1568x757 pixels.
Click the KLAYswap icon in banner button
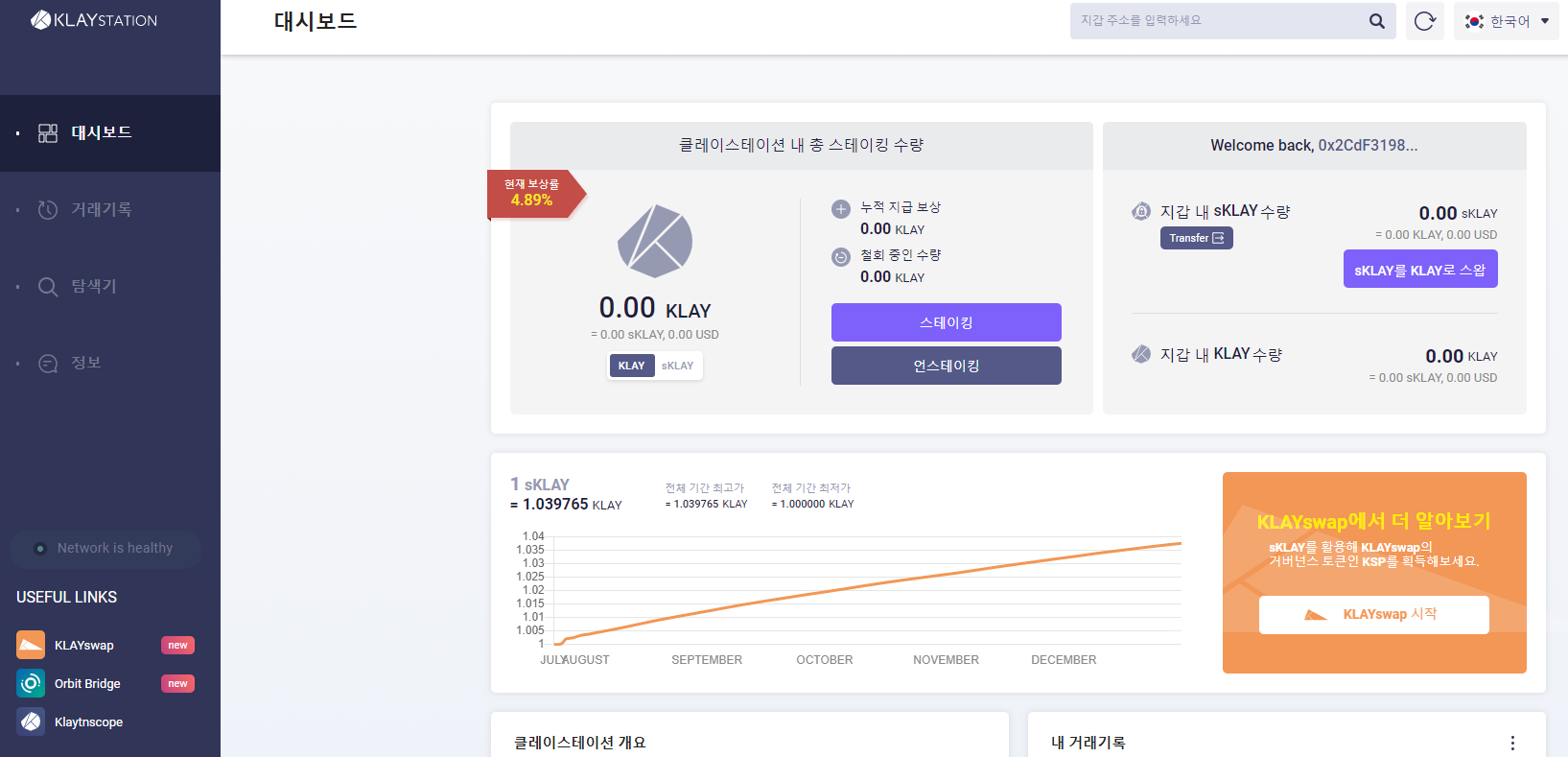point(1316,615)
